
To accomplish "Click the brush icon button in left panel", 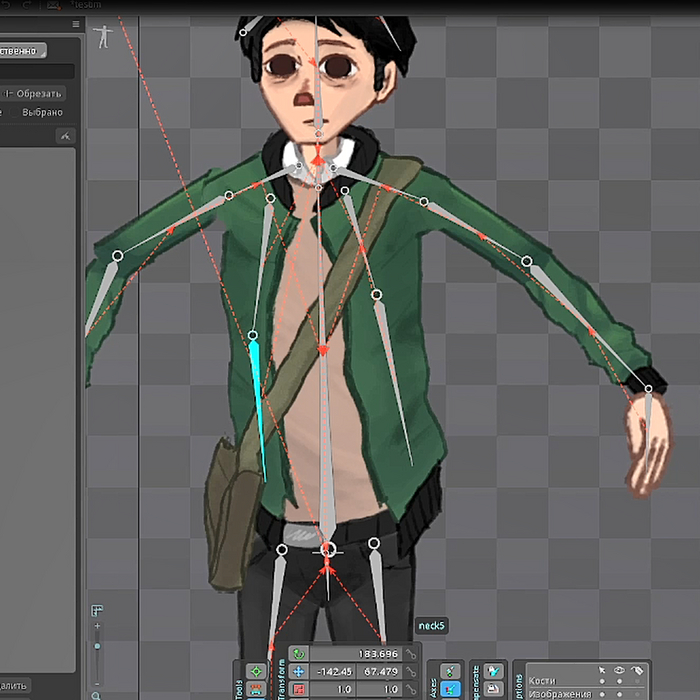I will pyautogui.click(x=65, y=136).
